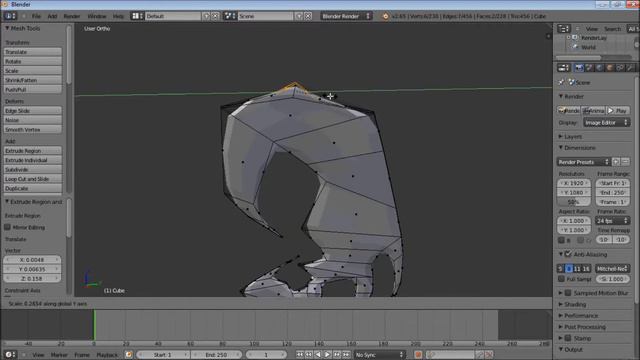Toggle the properties pin icon beside Scene
The image size is (640, 360).
562,82
